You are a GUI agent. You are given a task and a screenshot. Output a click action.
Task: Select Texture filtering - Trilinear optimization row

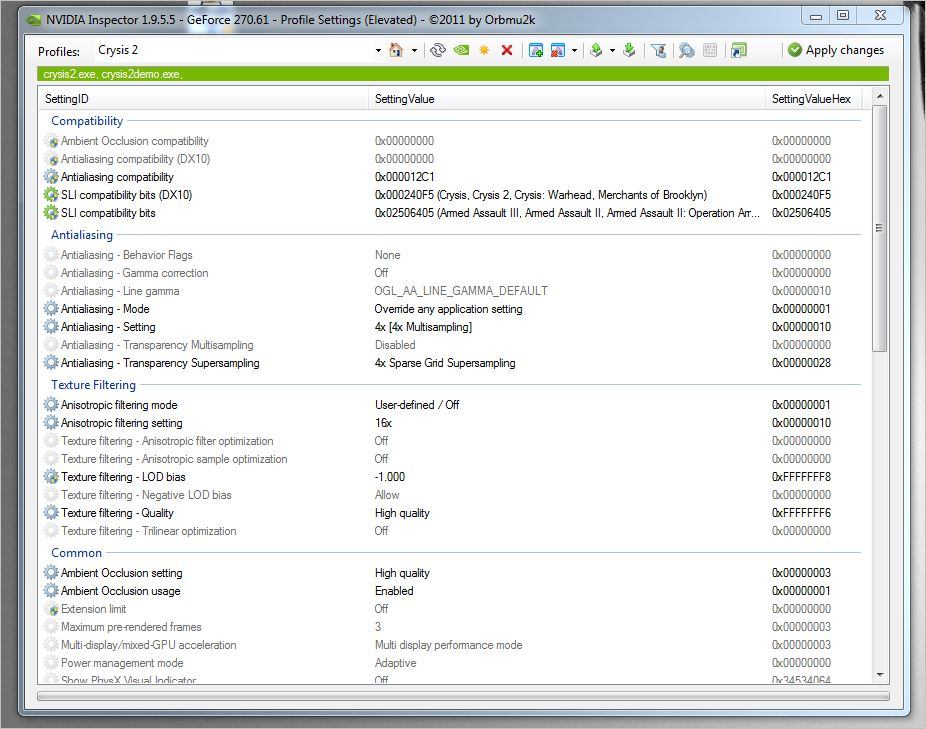[x=452, y=531]
